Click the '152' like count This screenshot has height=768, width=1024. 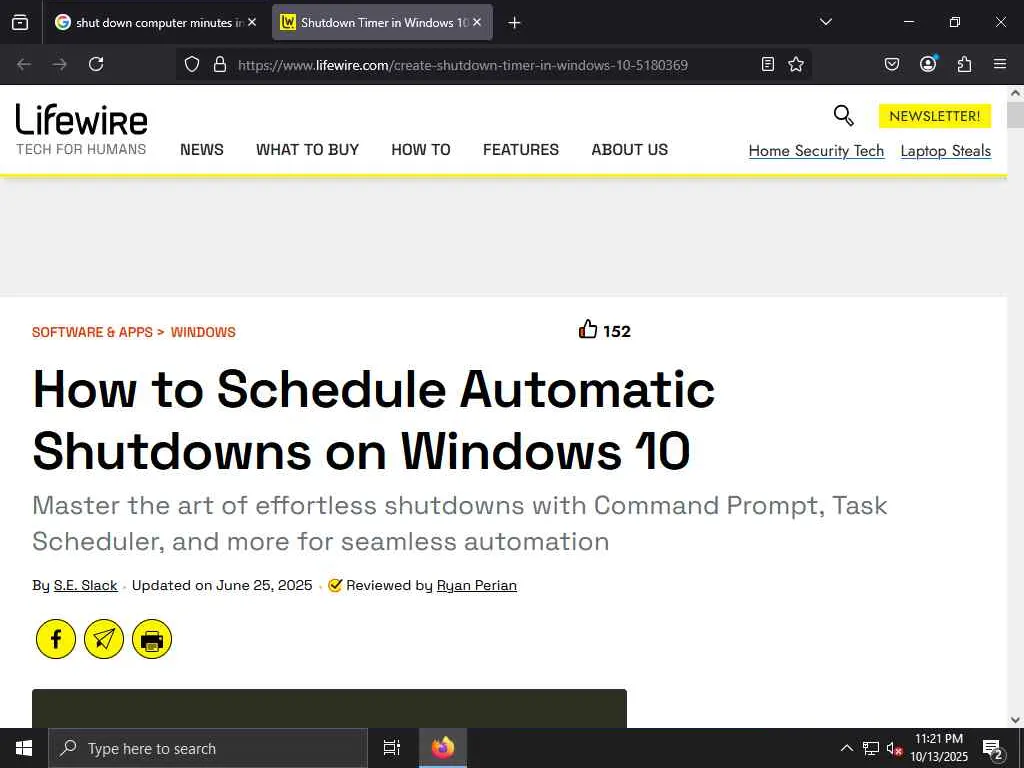616,331
